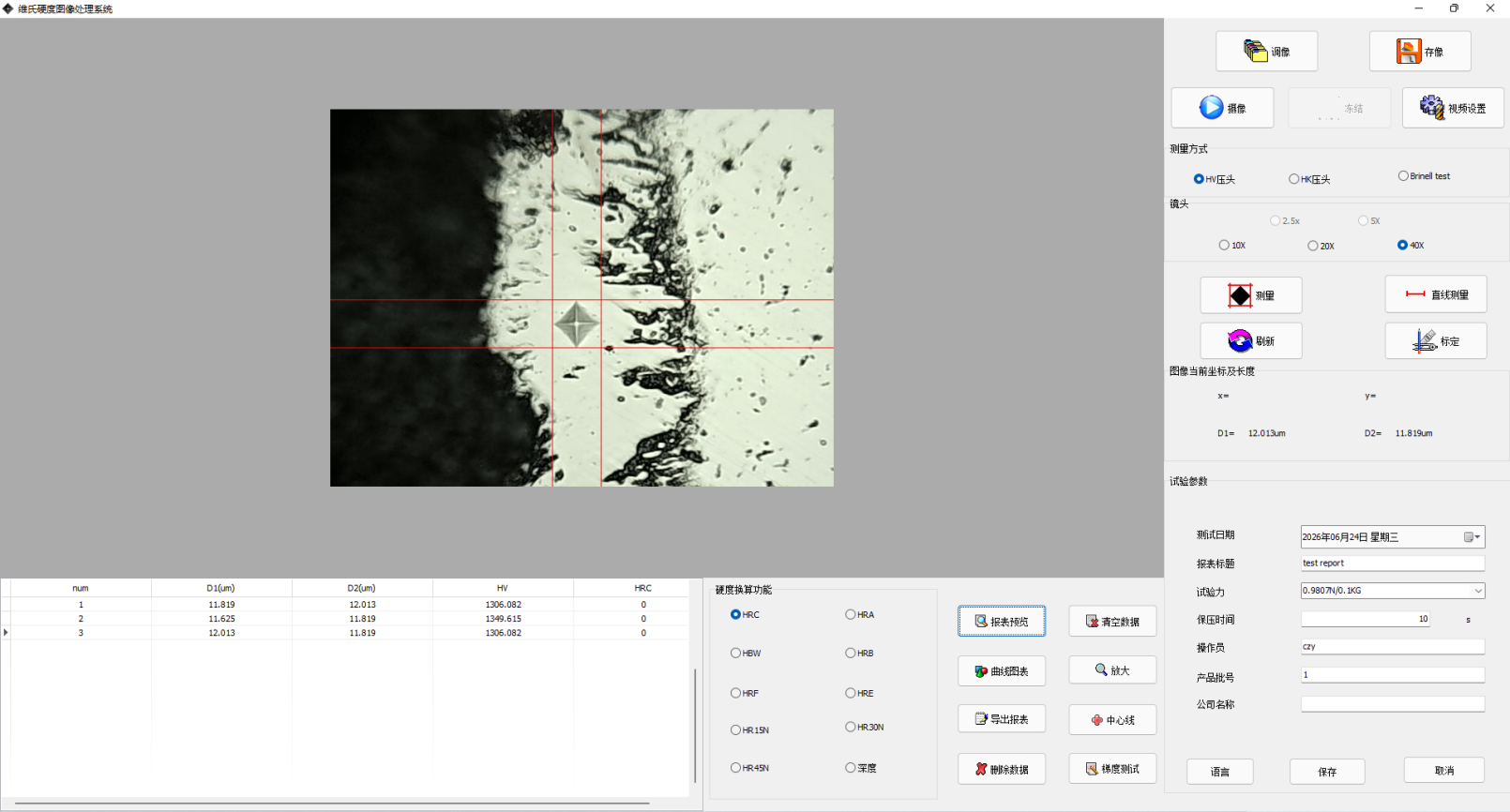Click the HRC column header
This screenshot has height=812, width=1510.
pyautogui.click(x=643, y=588)
